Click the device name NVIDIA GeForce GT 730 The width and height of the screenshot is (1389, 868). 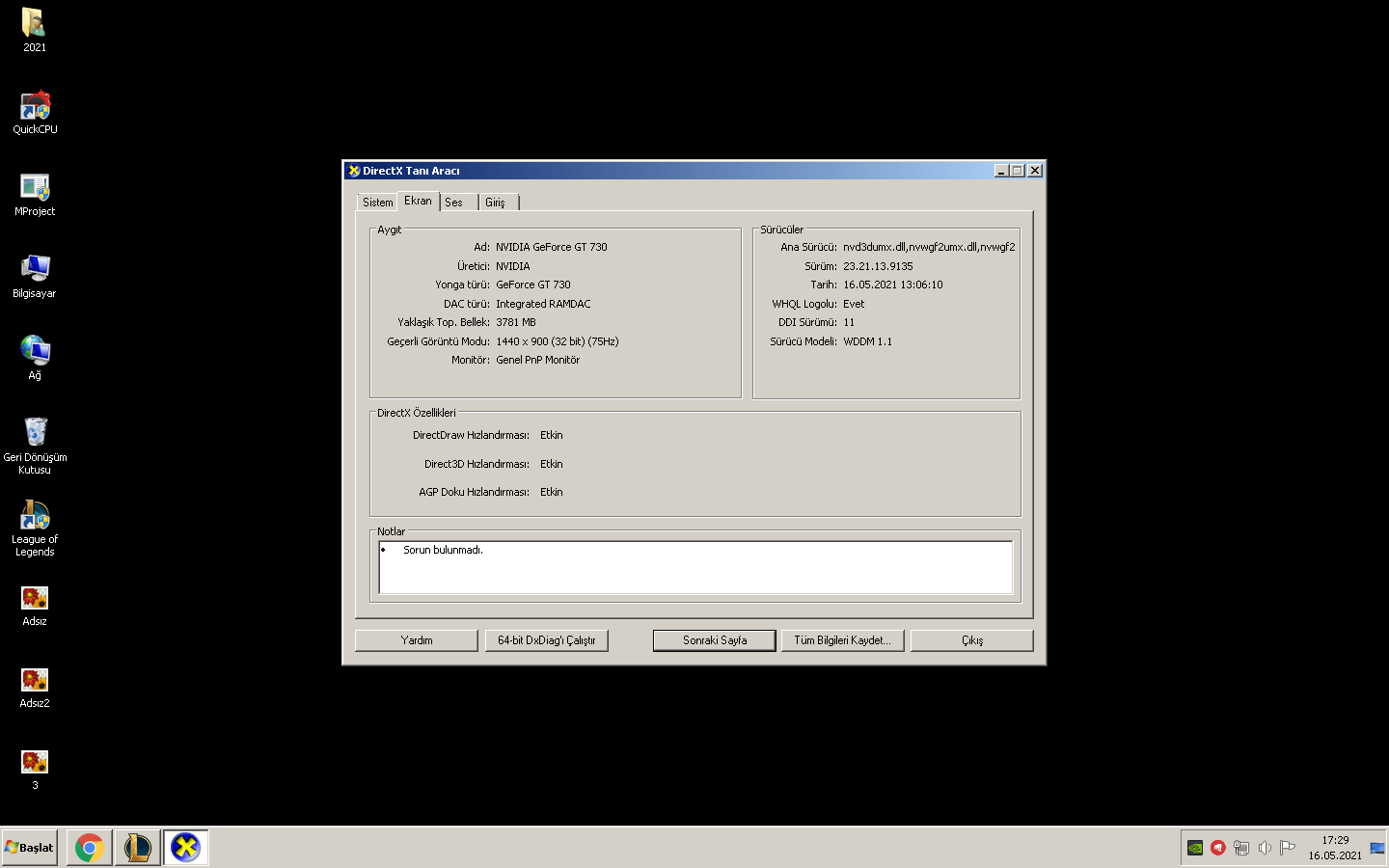pos(552,247)
